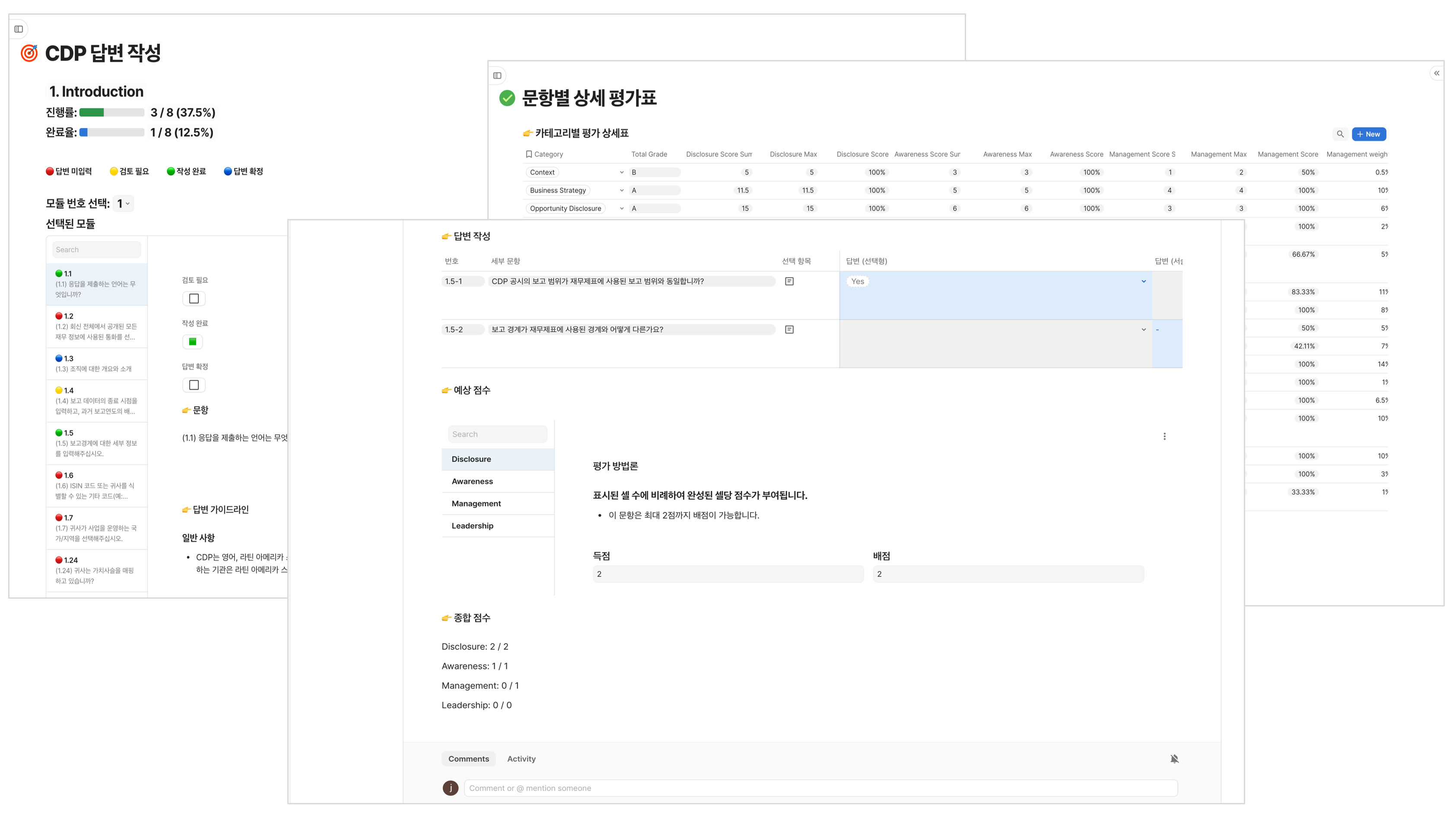1456x822 pixels.
Task: Select module item 1.4 in the list
Action: pos(97,400)
